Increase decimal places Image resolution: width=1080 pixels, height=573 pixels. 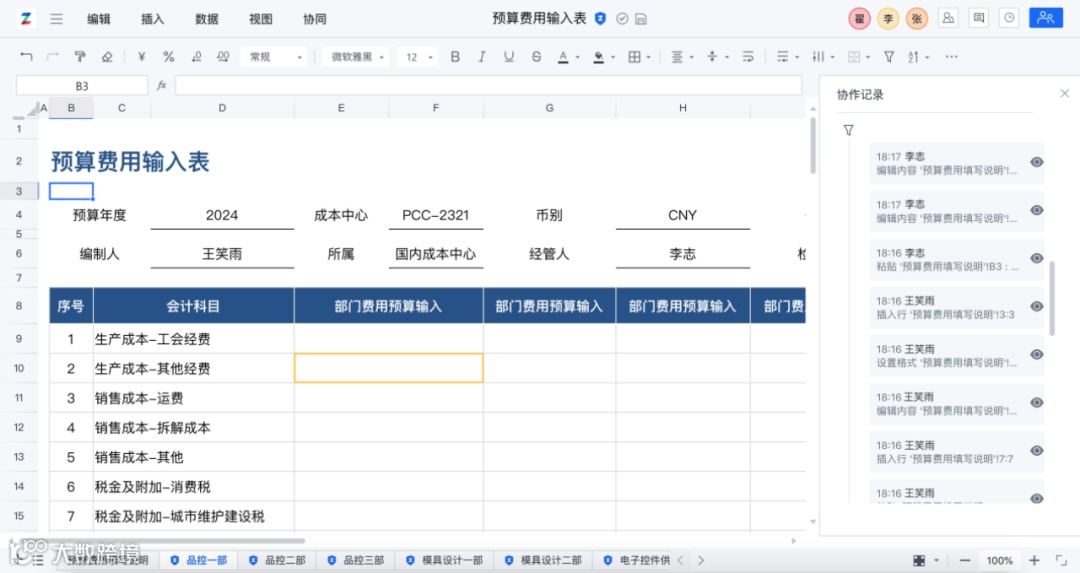point(223,57)
